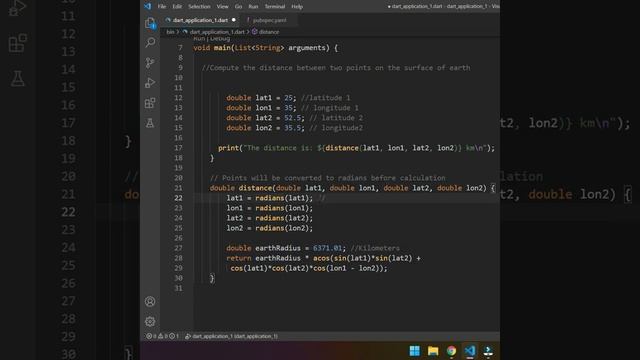Switch to VS Code from the taskbar

pyautogui.click(x=470, y=351)
